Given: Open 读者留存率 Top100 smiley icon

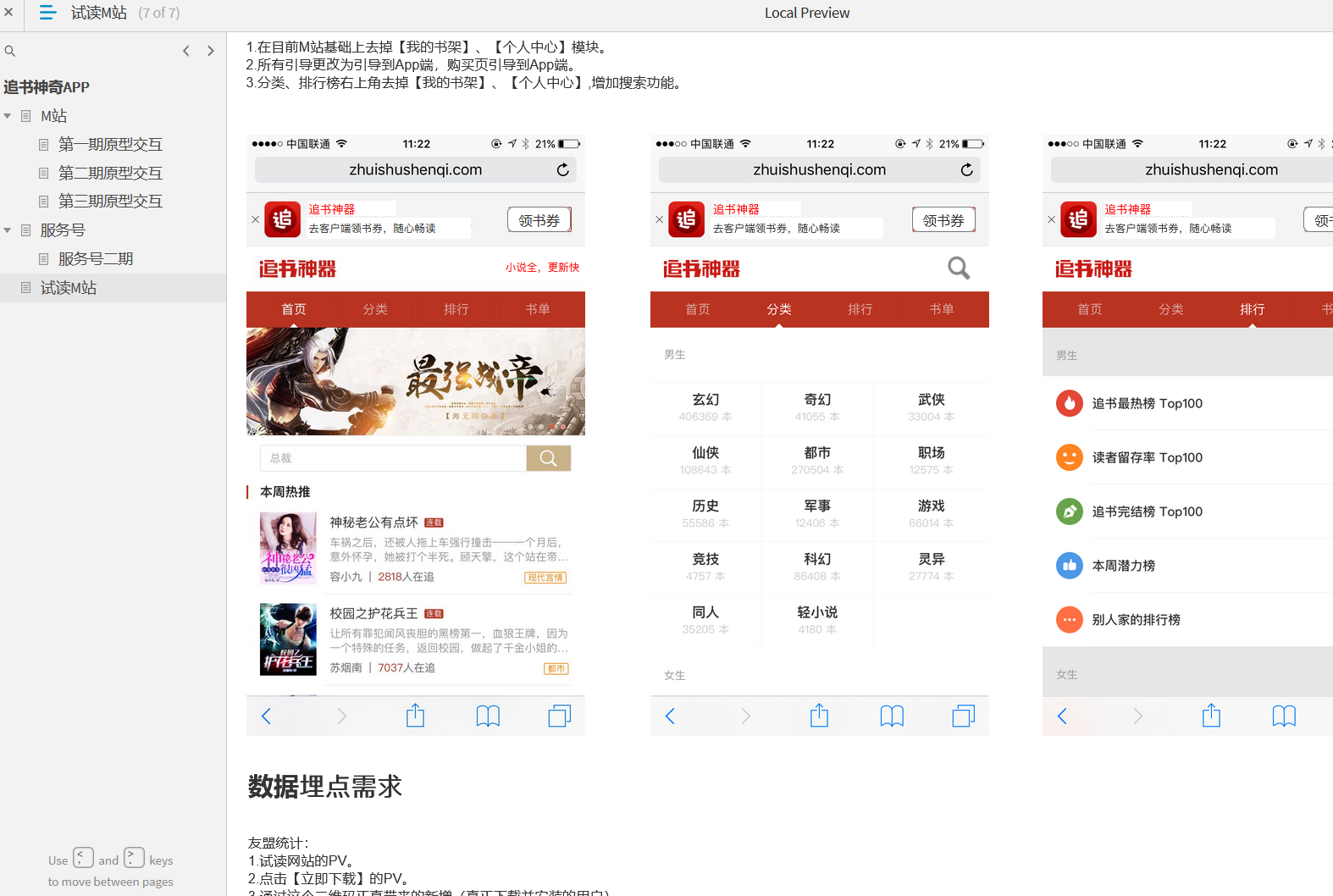Looking at the screenshot, I should pos(1070,457).
